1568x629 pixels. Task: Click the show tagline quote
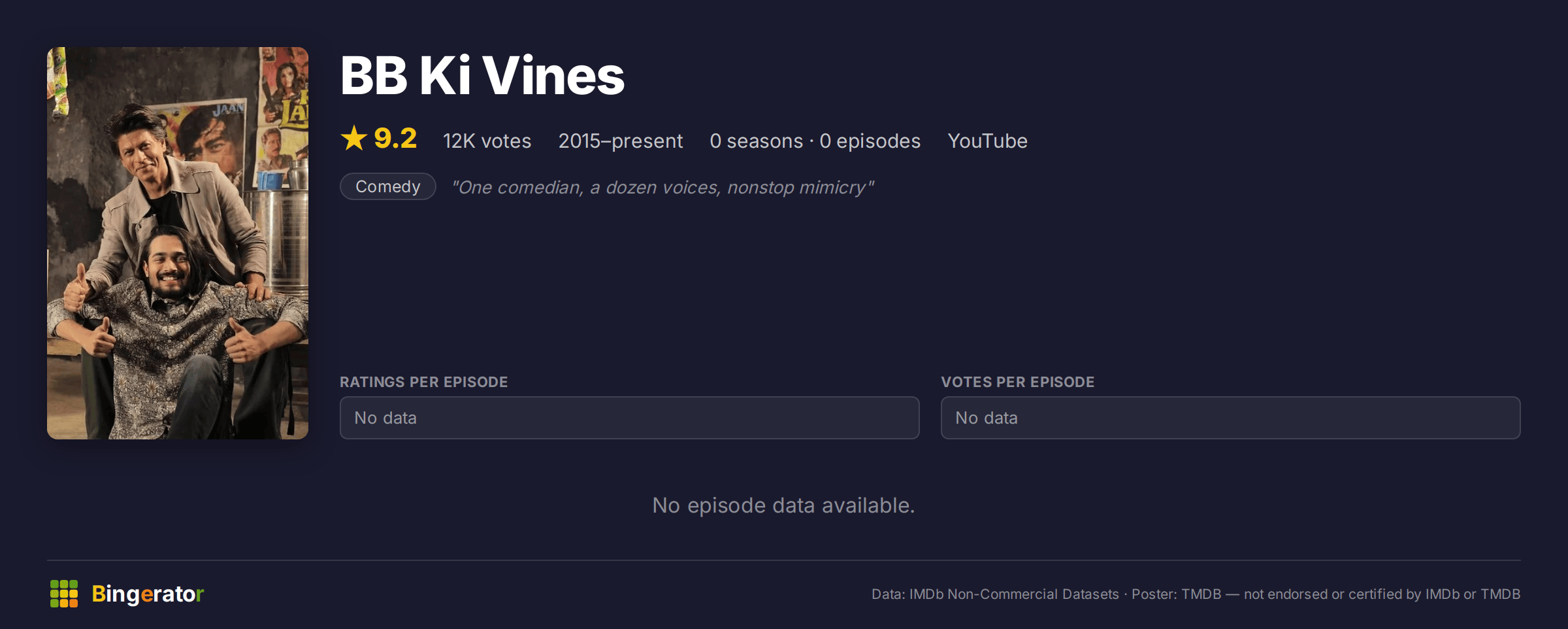click(663, 188)
